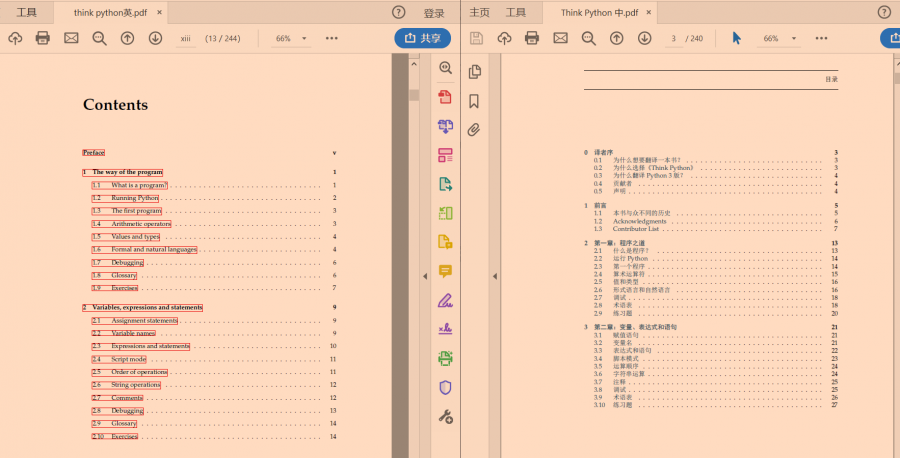Image resolution: width=900 pixels, height=458 pixels.
Task: Expand the right window's navigation pane arrow
Action: point(494,275)
